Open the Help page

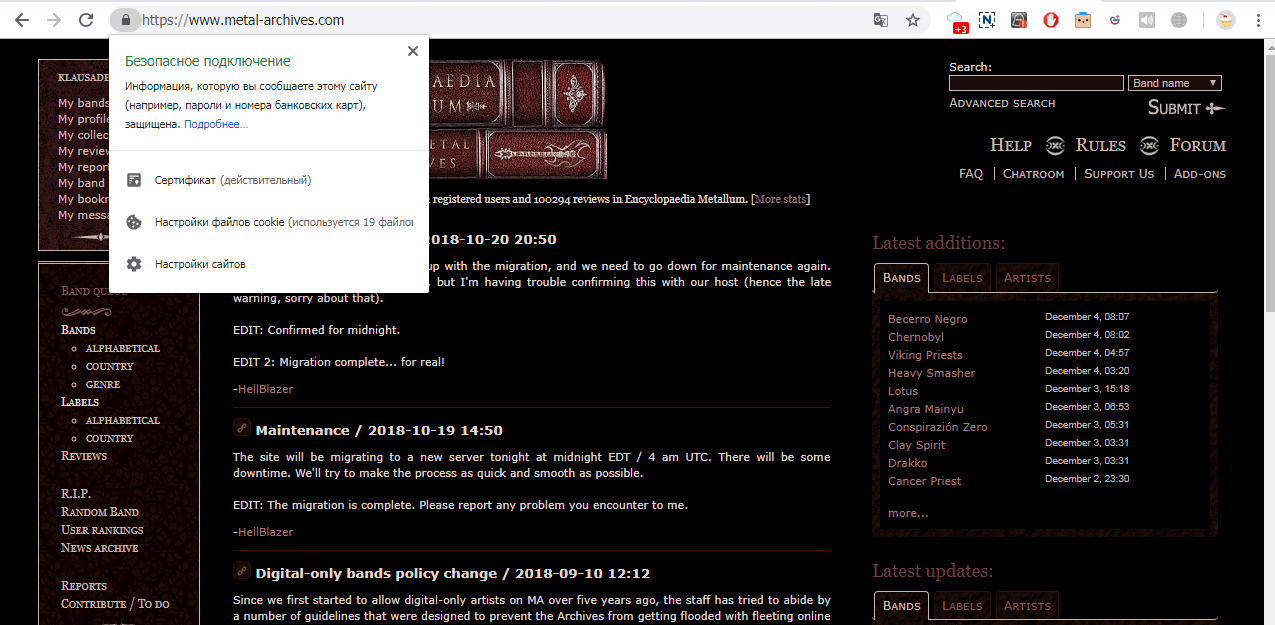[1011, 145]
